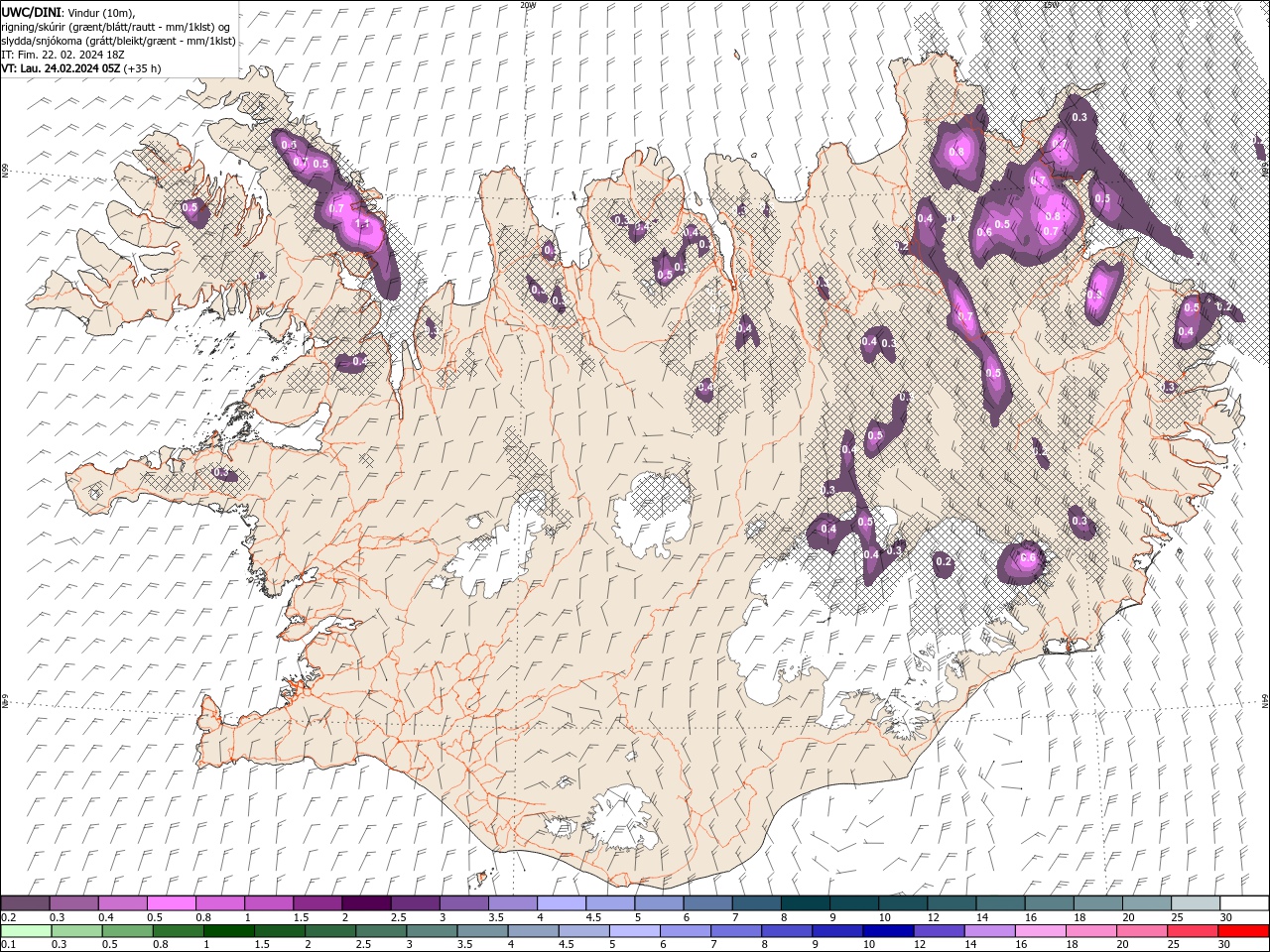Select the darkest purple 2 swatch, upper legend bar
1270x952 pixels.
tap(366, 903)
